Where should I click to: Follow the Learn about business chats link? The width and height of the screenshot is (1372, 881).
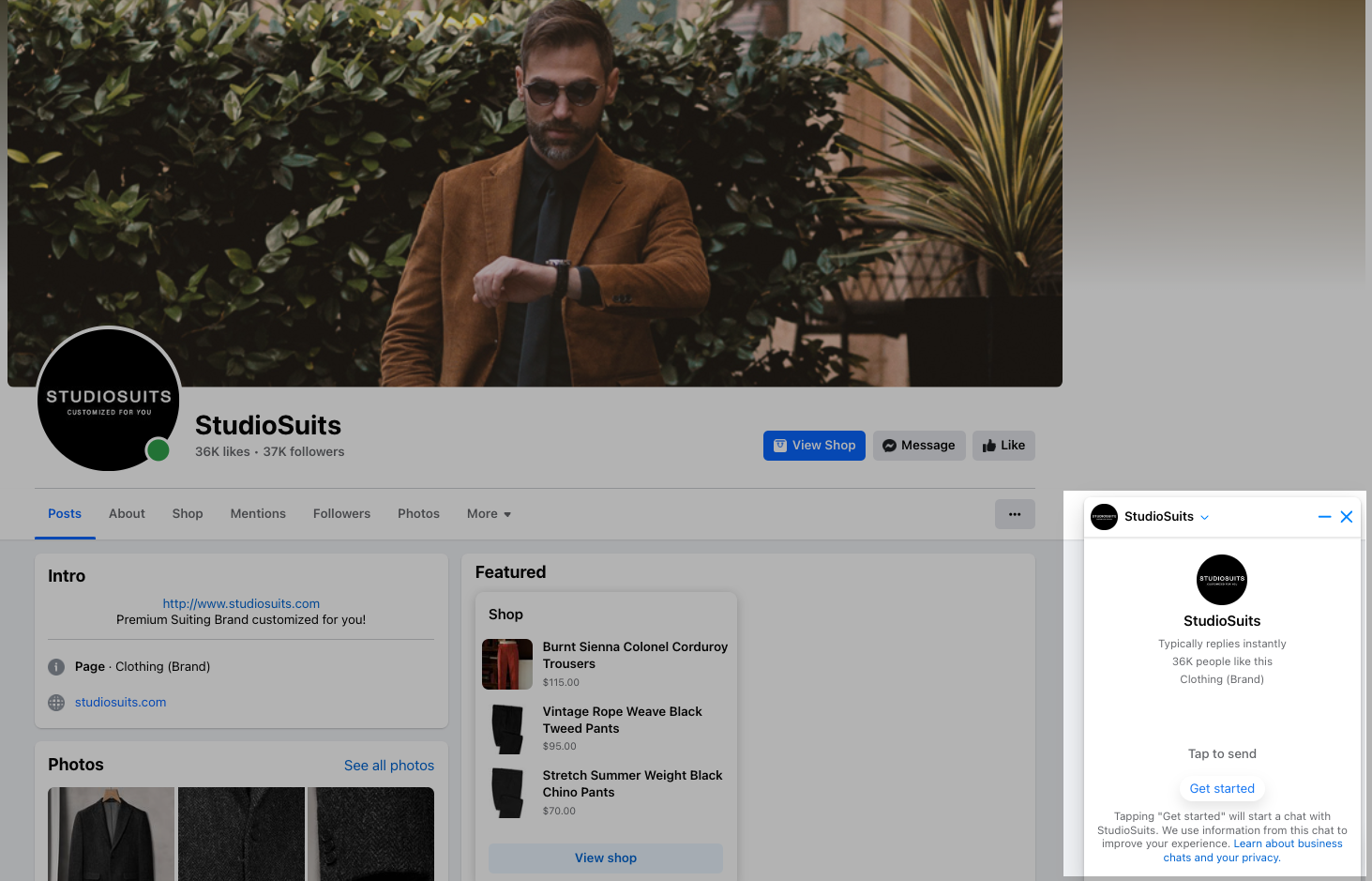pyautogui.click(x=1287, y=844)
